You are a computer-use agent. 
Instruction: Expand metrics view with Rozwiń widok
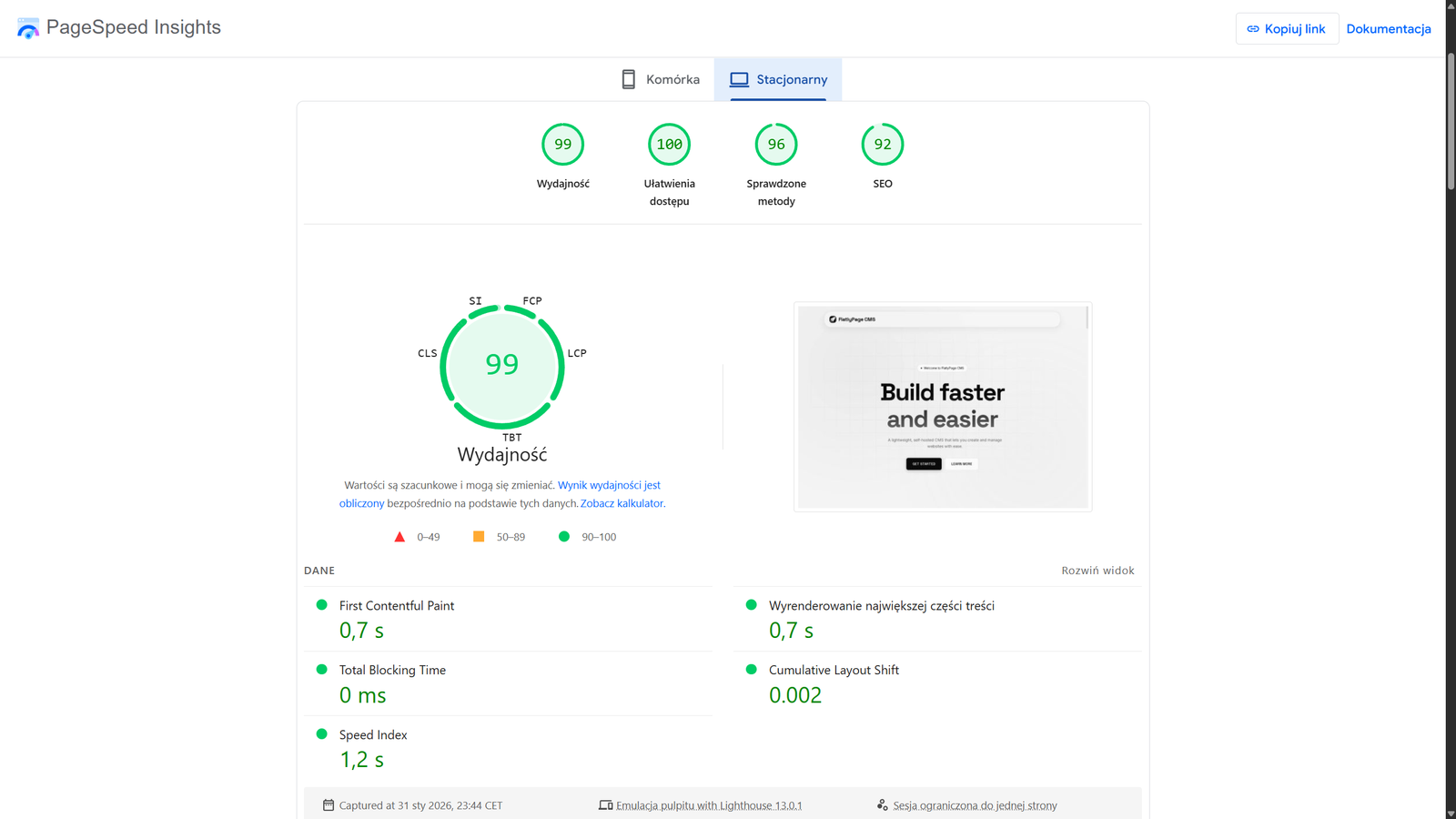1097,571
